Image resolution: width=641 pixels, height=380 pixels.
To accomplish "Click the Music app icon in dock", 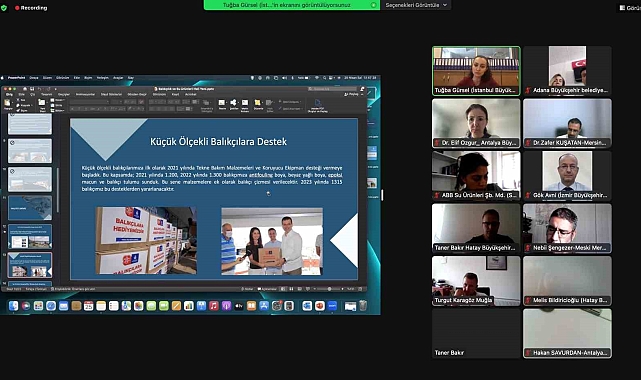I will pos(213,306).
